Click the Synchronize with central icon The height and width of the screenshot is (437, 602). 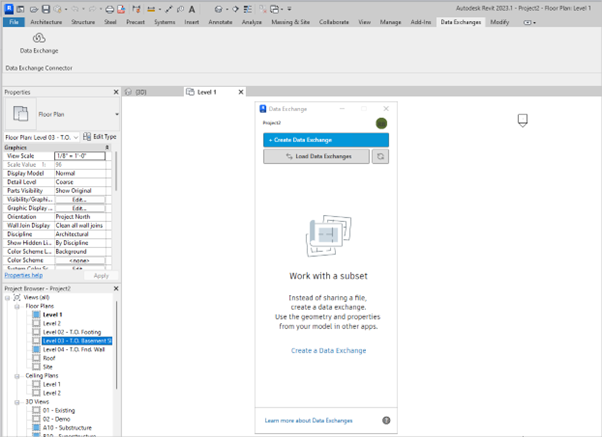tap(58, 9)
